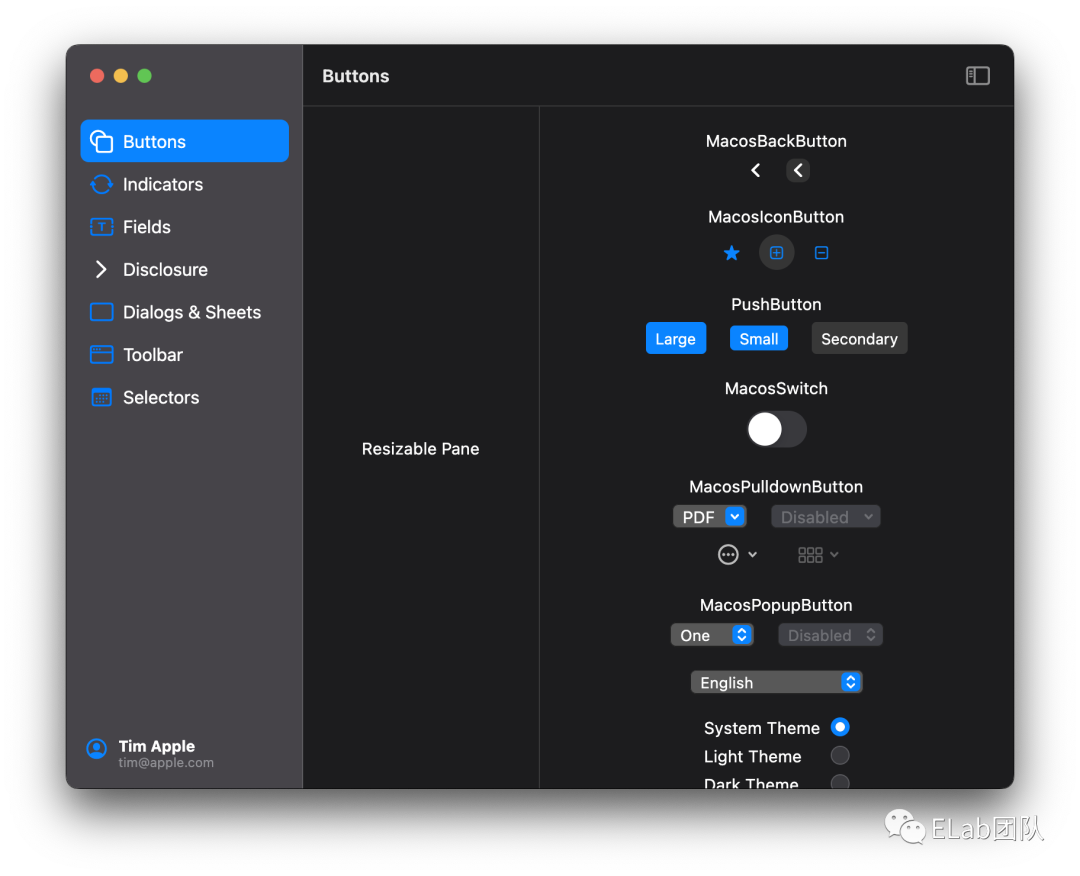
Task: Select the System Theme radio button
Action: (x=840, y=727)
